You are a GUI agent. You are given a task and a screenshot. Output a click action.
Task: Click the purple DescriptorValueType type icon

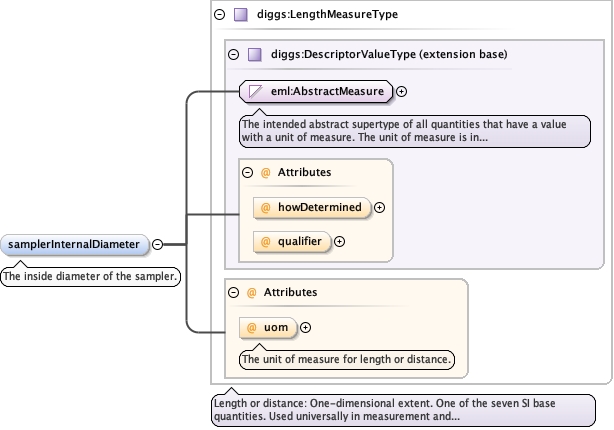(254, 54)
